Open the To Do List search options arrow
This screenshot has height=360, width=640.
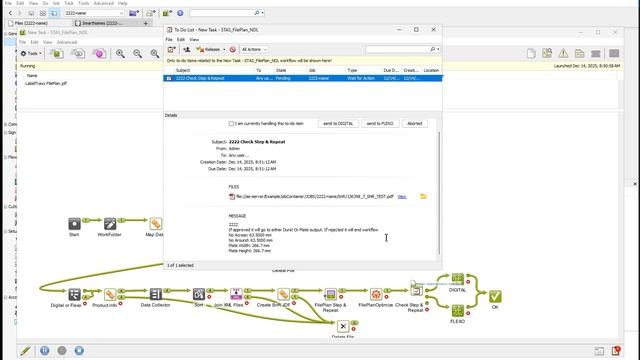pyautogui.click(x=438, y=49)
